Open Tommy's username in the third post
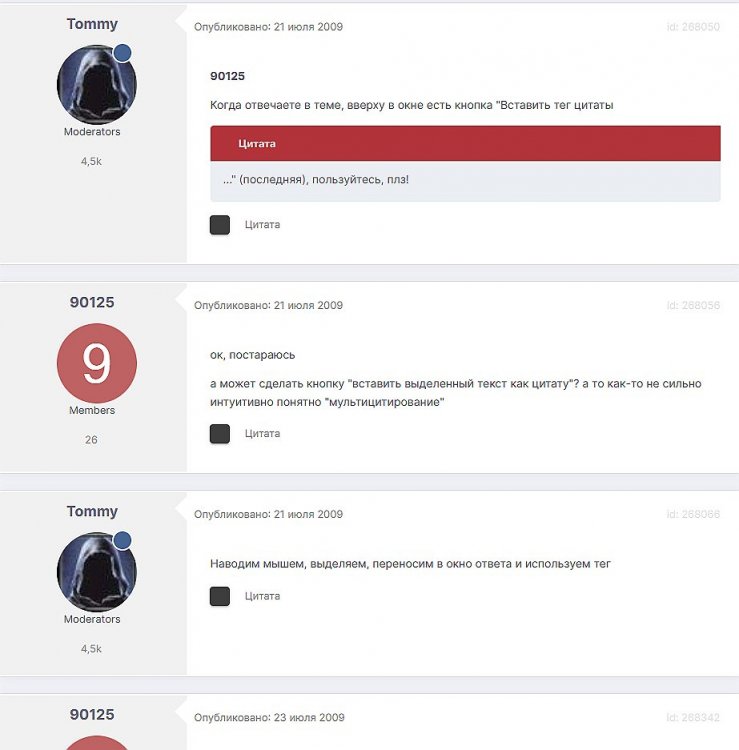This screenshot has width=739, height=750. 92,511
